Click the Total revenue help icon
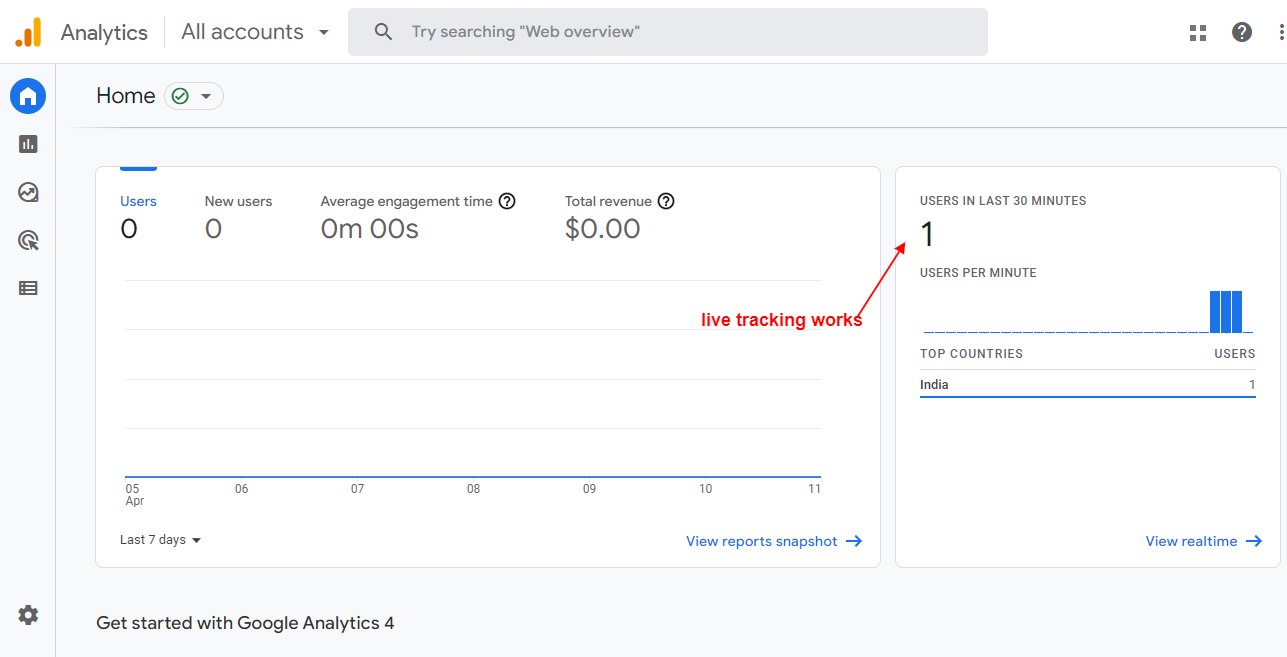Screen dimensions: 1287x657 click(666, 201)
